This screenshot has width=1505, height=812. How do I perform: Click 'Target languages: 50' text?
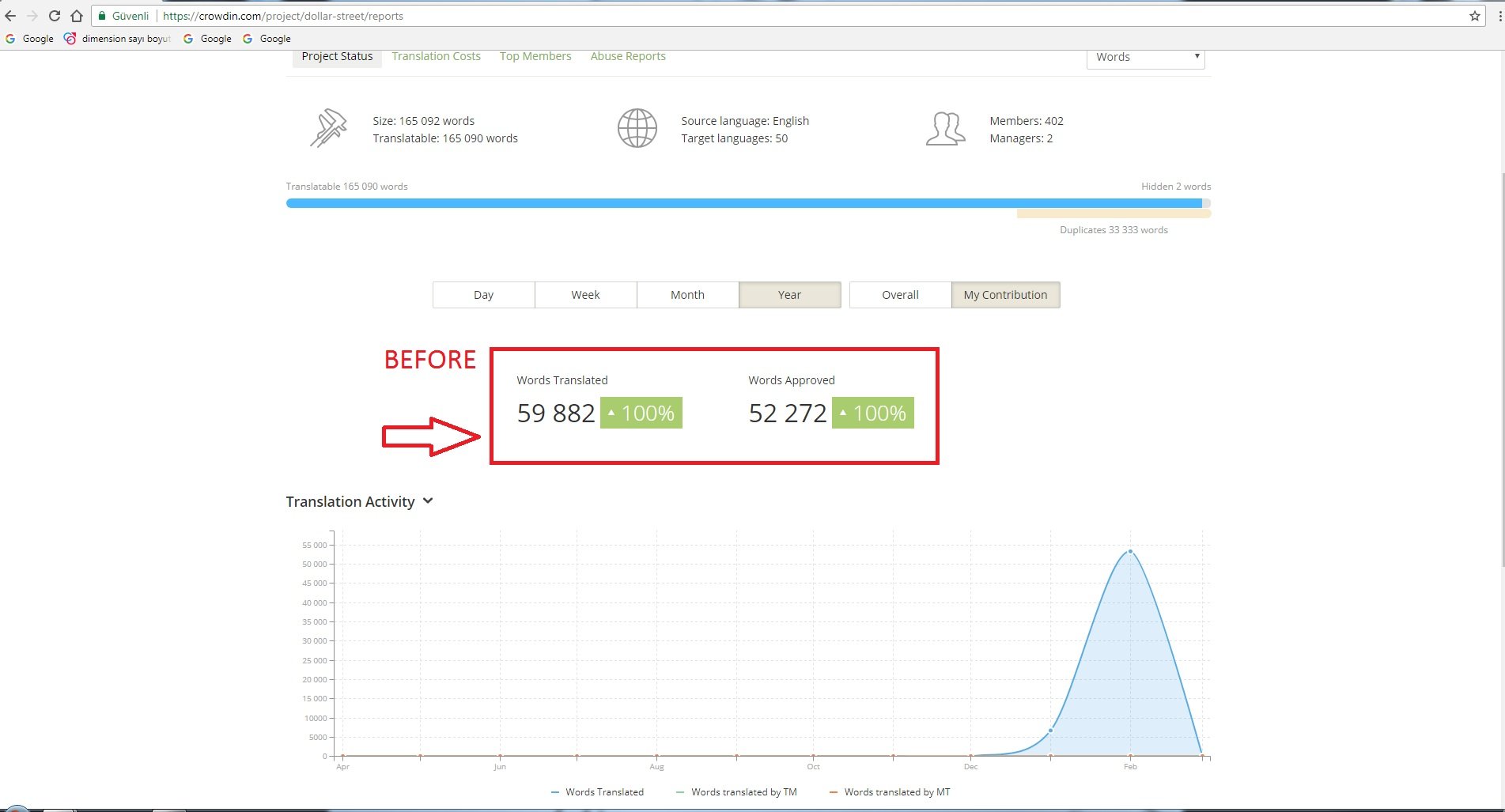735,138
